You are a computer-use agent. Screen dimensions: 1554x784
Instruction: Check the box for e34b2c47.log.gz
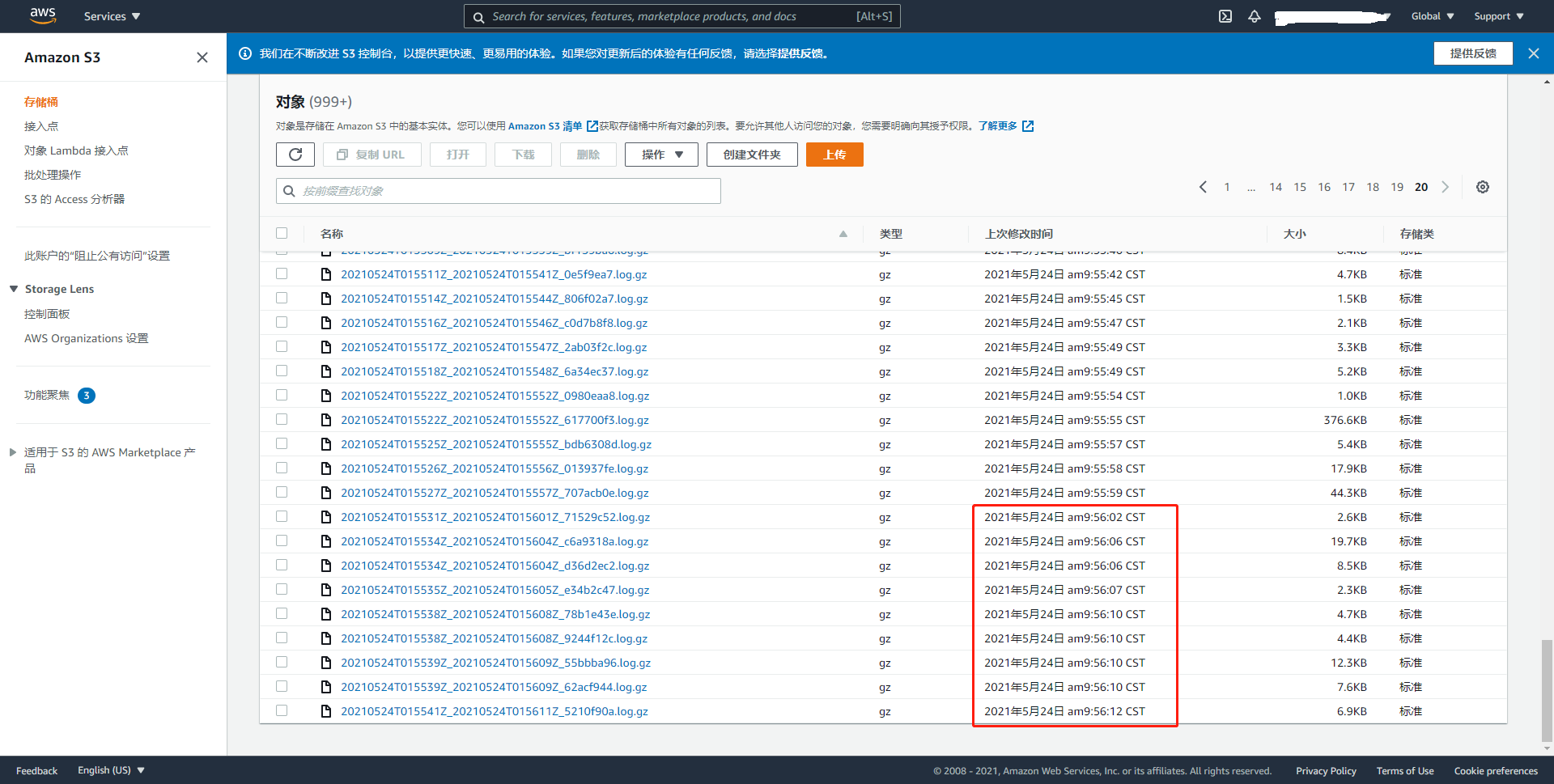282,589
